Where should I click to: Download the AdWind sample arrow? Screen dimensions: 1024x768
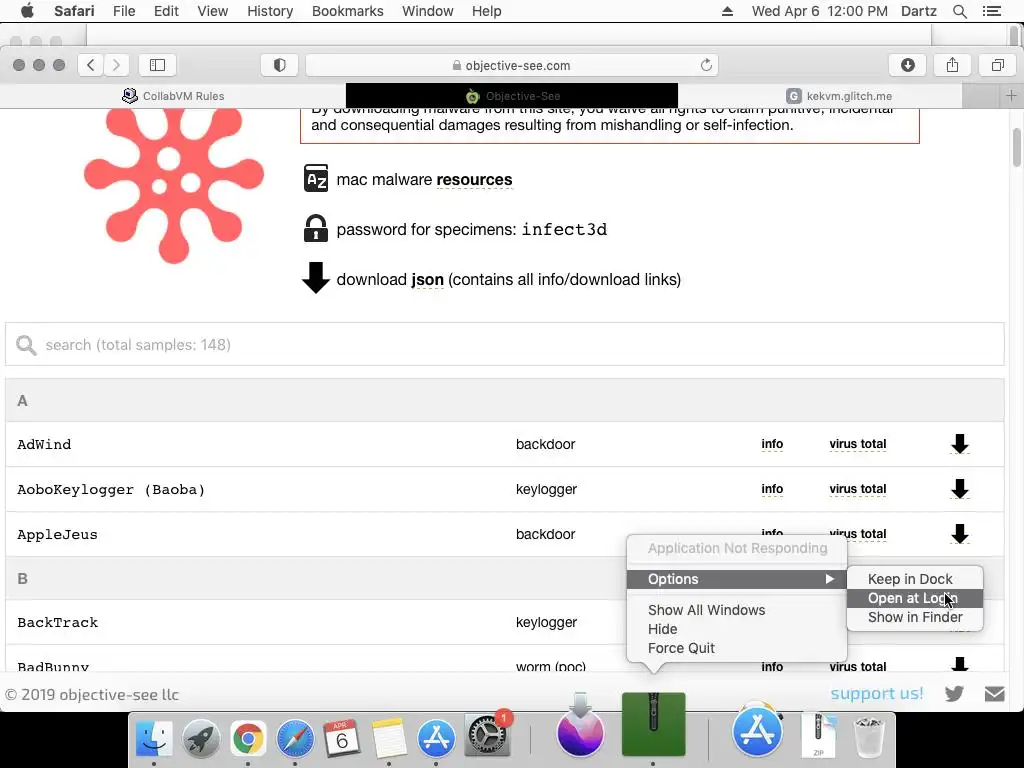pos(959,444)
